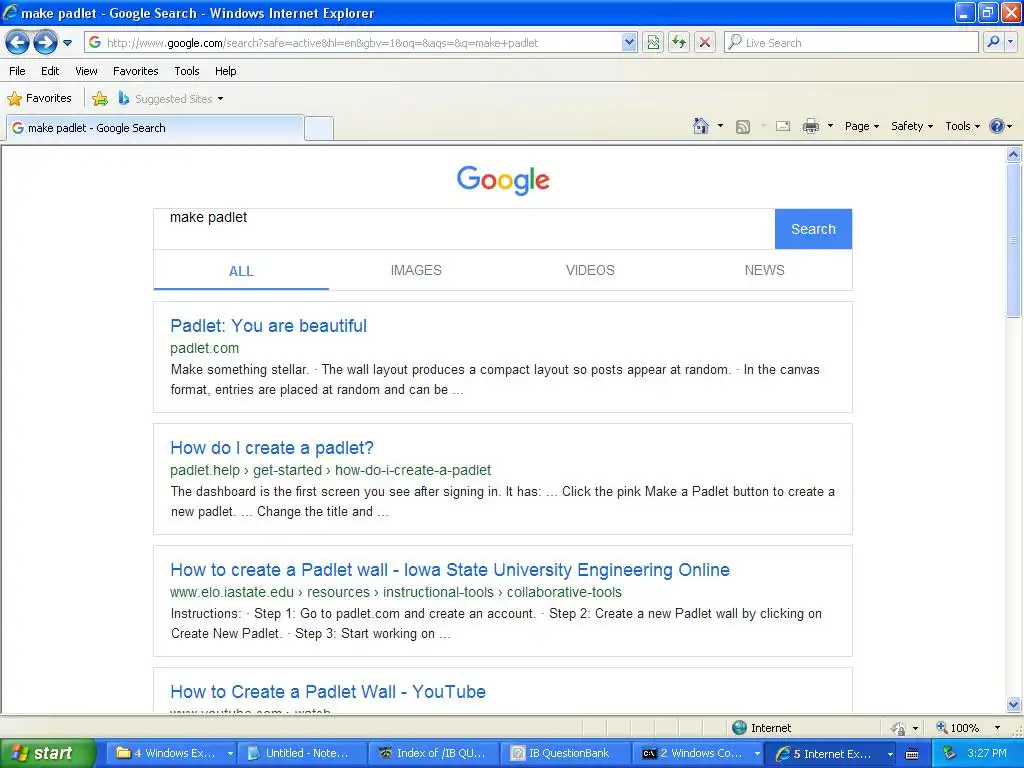Open How to Create a Padlet Wall - YouTube
Image resolution: width=1024 pixels, height=768 pixels.
pos(328,692)
